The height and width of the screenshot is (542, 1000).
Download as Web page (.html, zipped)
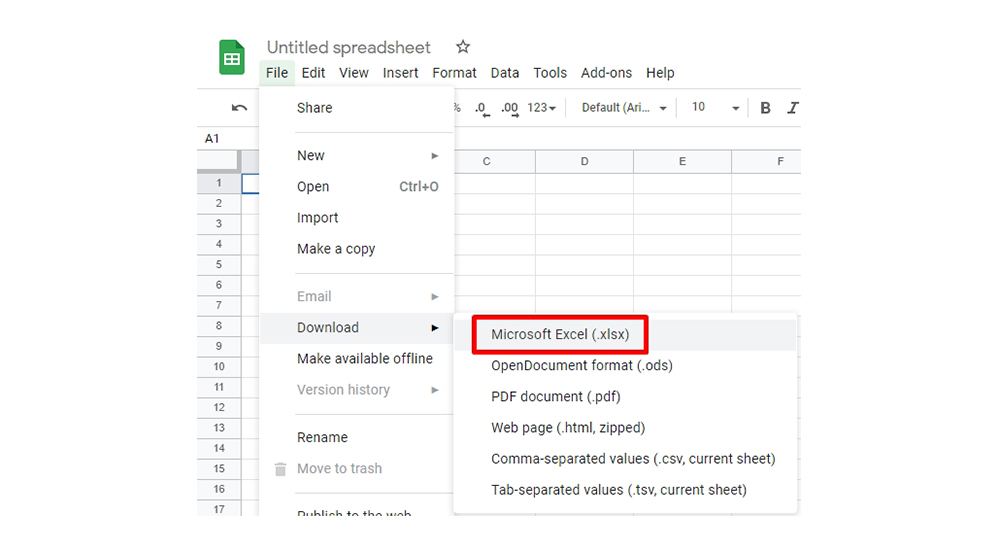tap(625, 428)
